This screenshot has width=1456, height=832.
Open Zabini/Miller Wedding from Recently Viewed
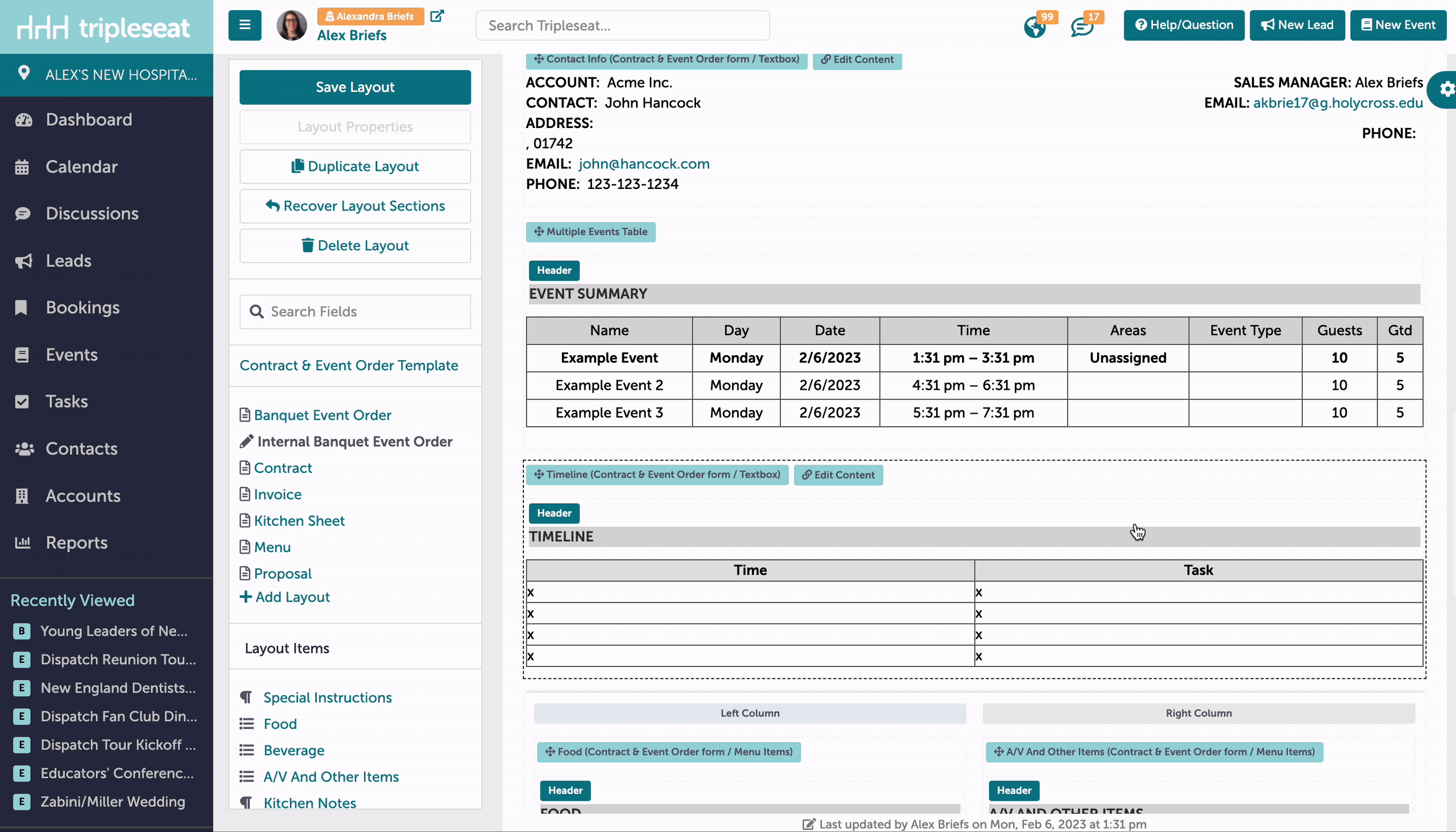pos(113,802)
